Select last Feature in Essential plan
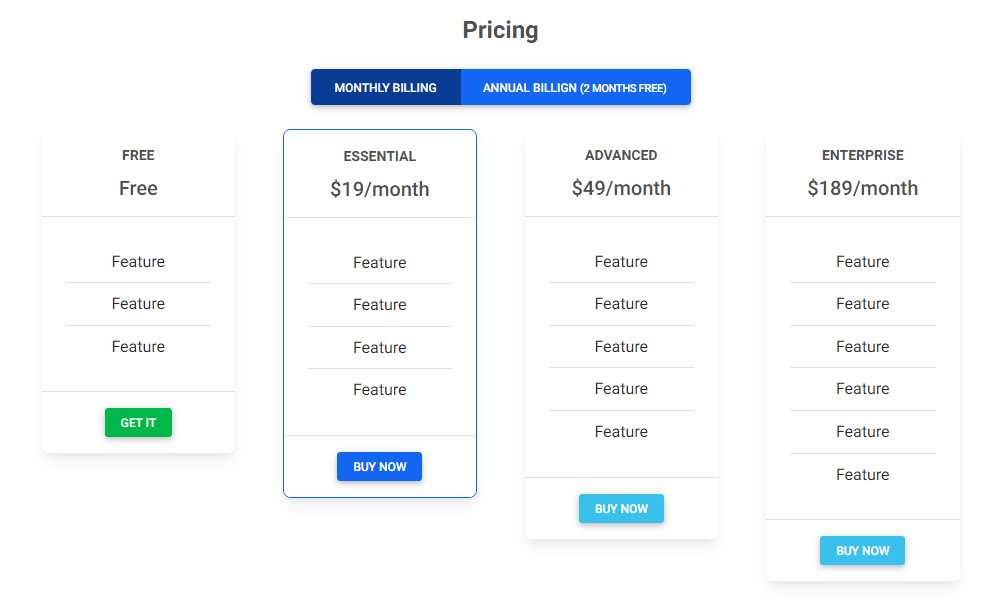The image size is (1000, 616). click(379, 390)
